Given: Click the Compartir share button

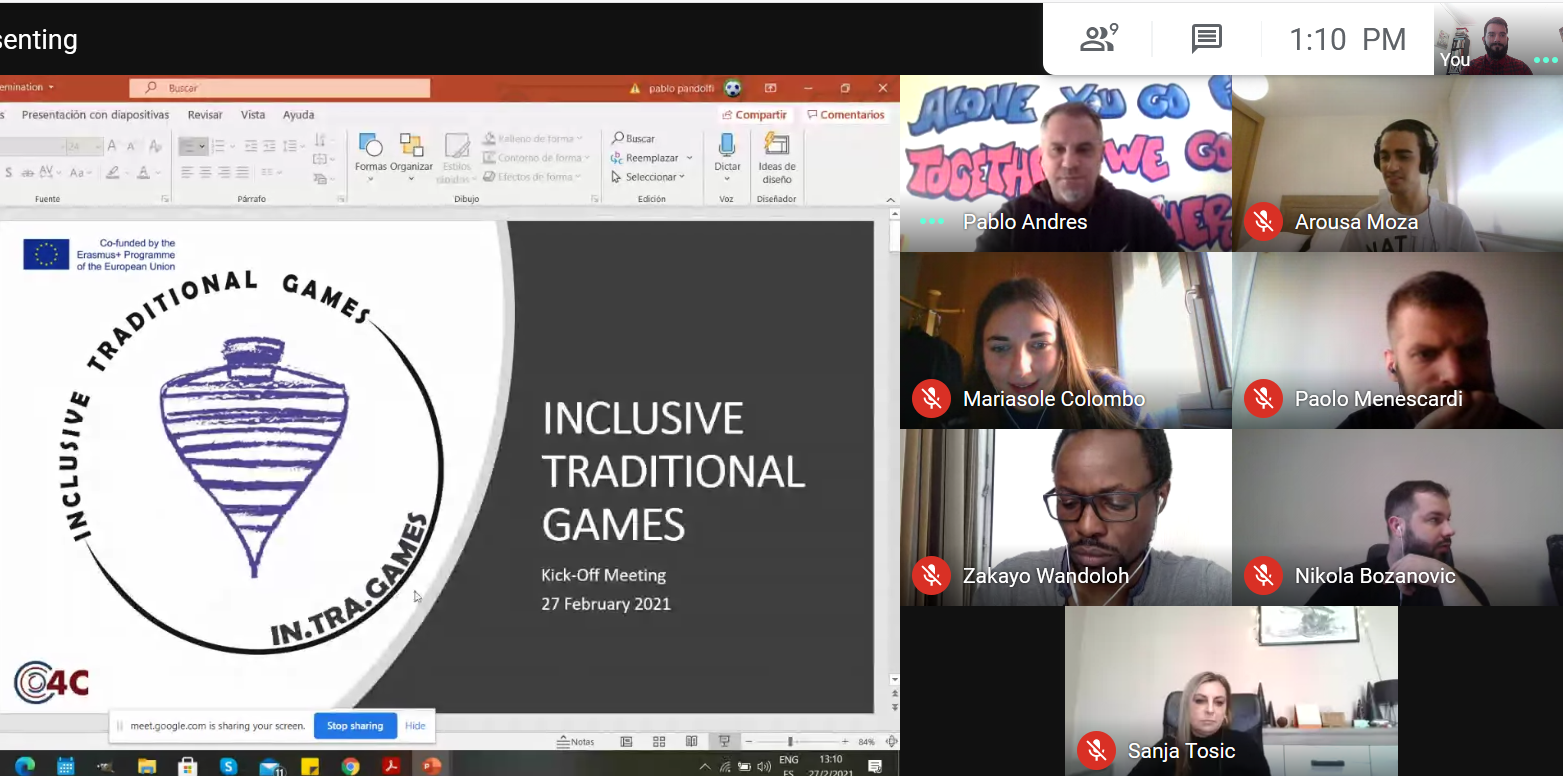Looking at the screenshot, I should pos(754,115).
